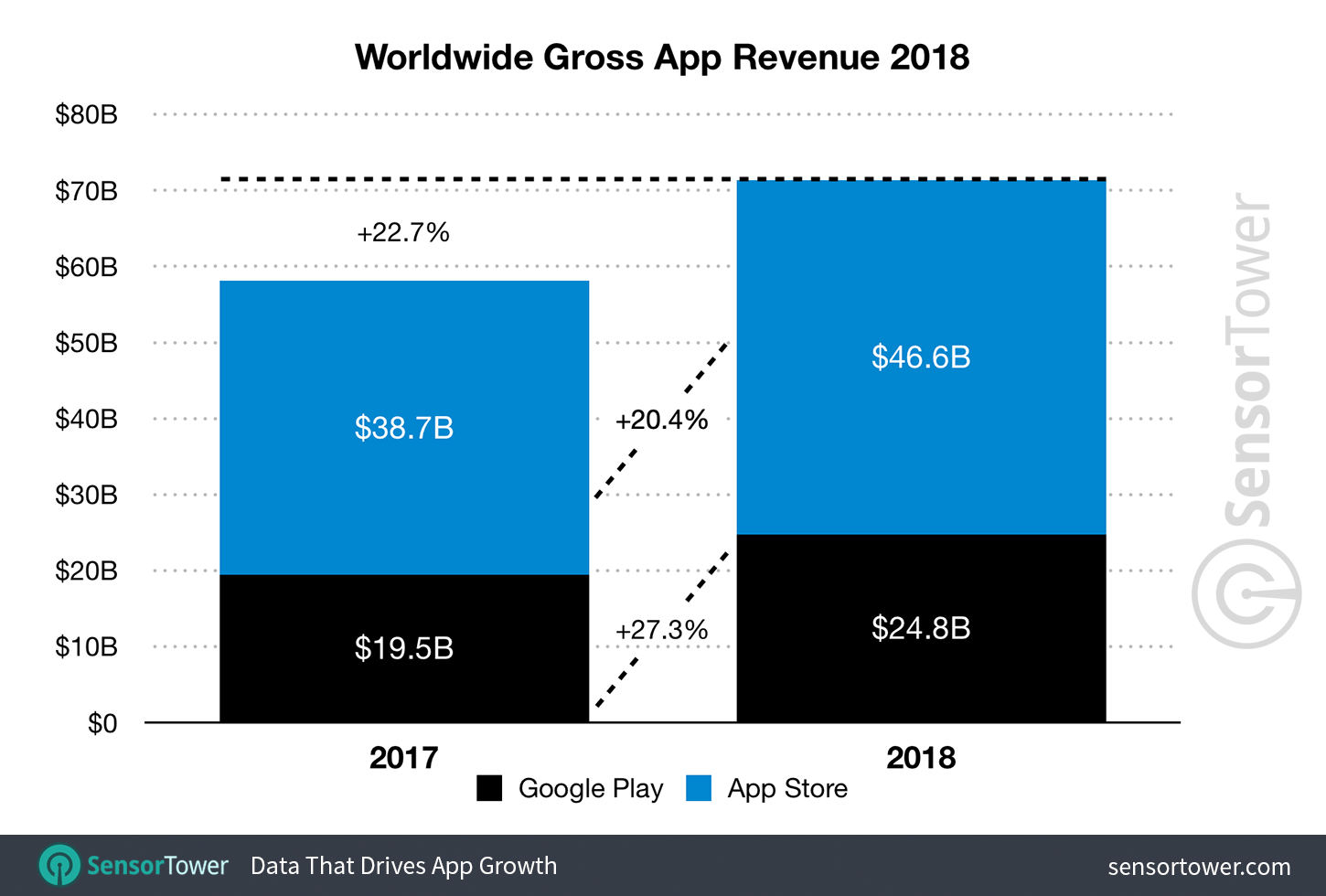Open the sensortower.com link
The height and width of the screenshot is (896, 1326).
[x=1199, y=865]
